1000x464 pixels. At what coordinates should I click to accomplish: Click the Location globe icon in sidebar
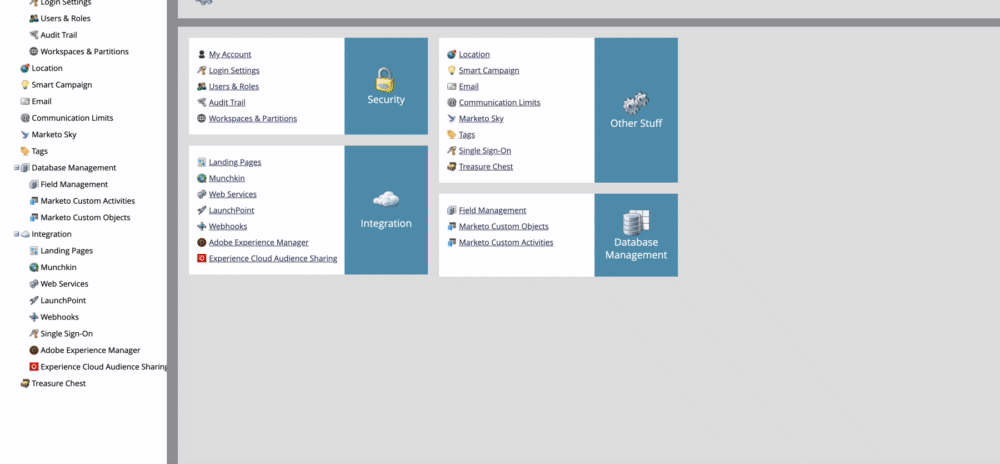25,68
